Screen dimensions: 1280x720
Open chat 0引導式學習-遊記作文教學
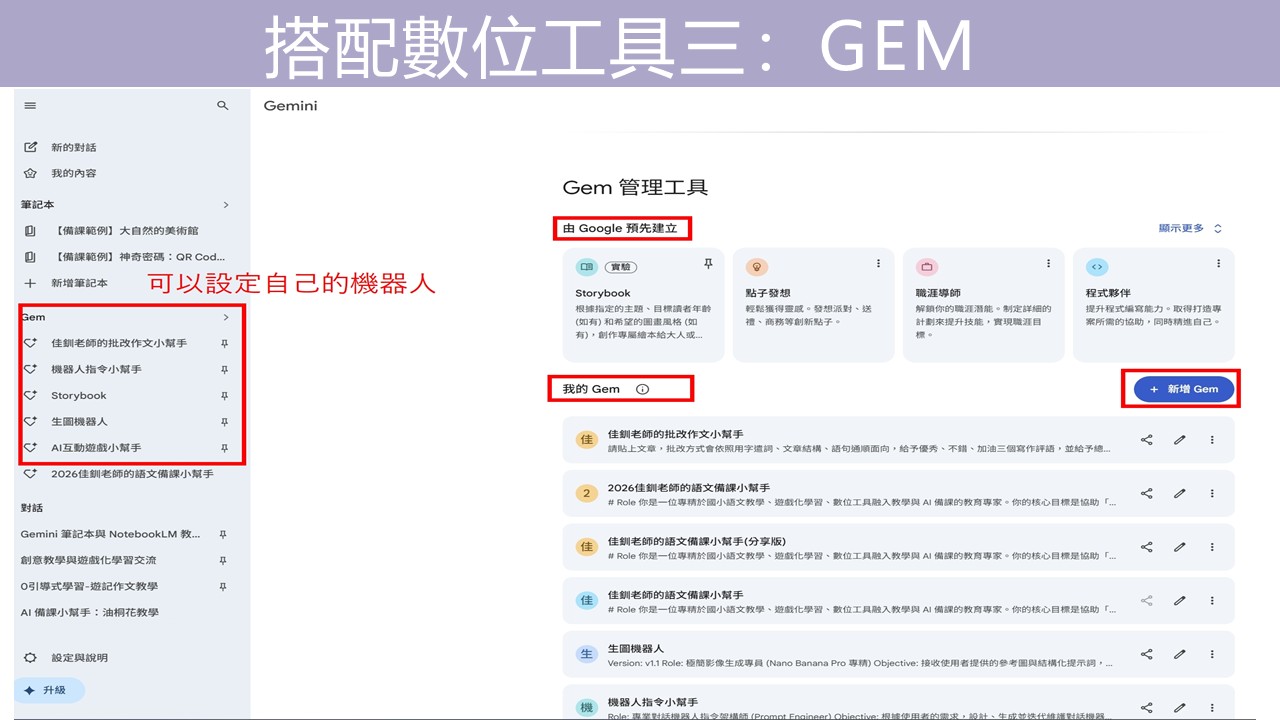point(89,586)
